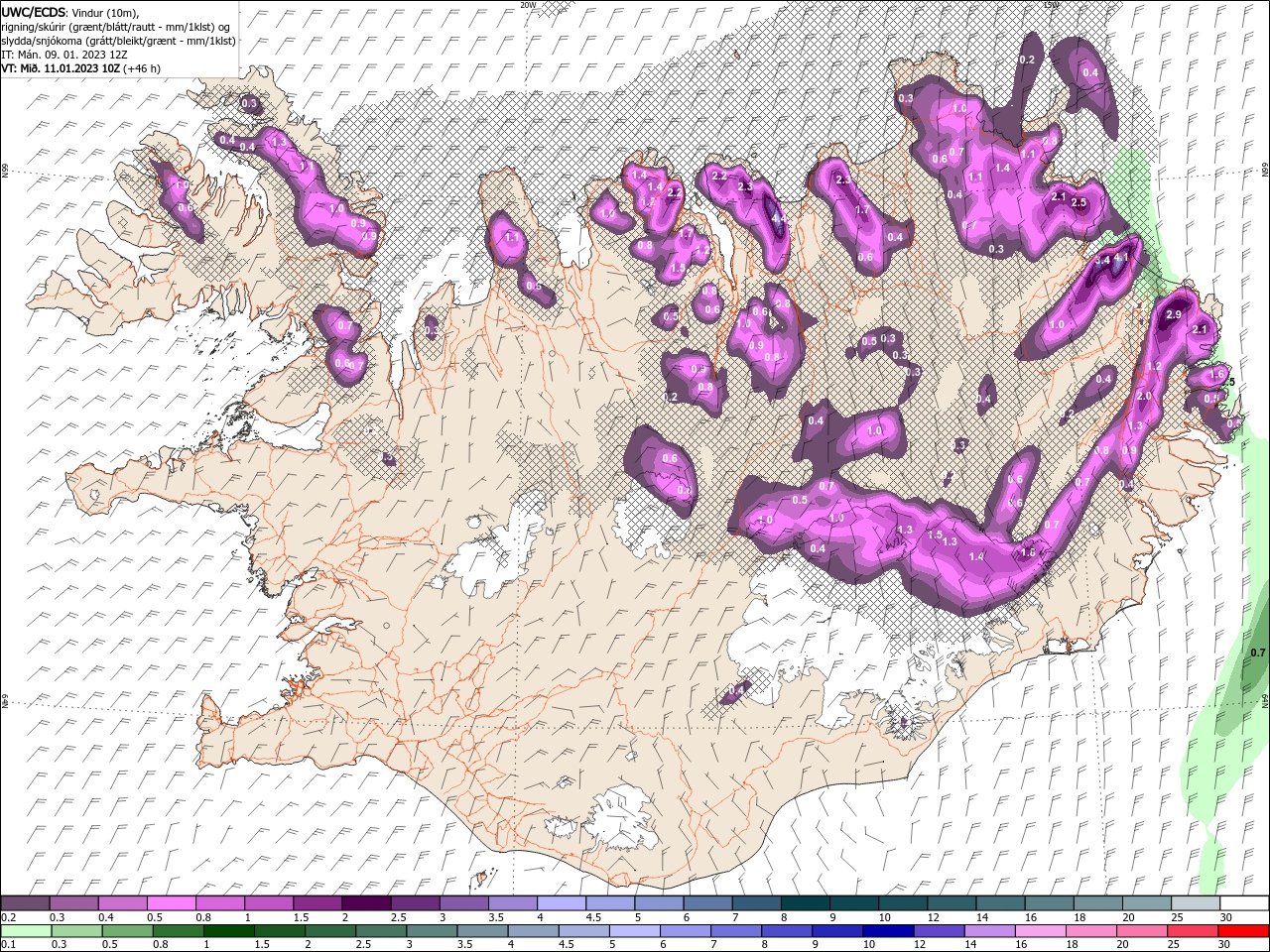1270x952 pixels.
Task: Pick the red rain swatch from 25 to 30
Action: [1192, 931]
